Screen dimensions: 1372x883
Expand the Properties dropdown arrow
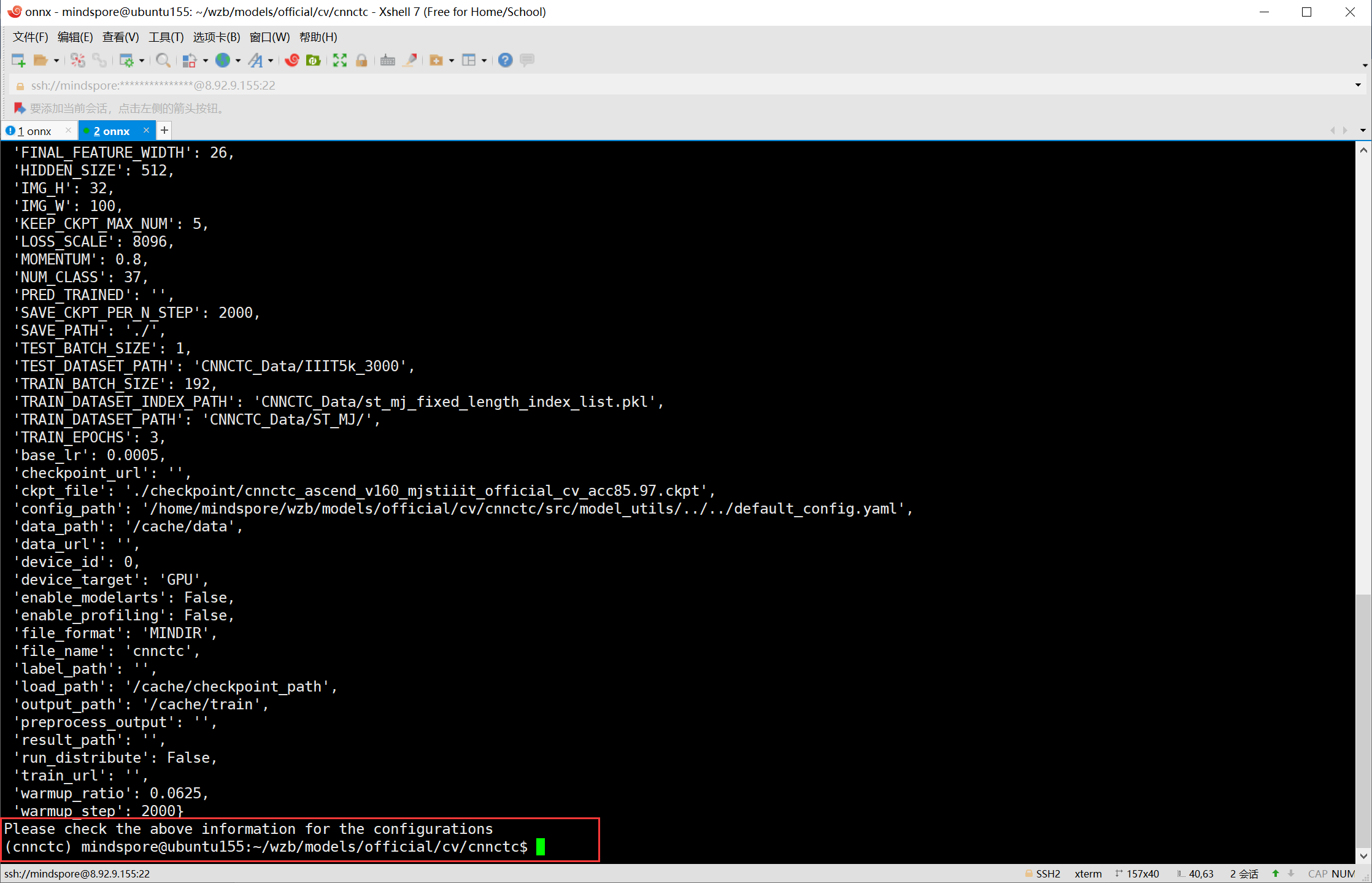142,60
